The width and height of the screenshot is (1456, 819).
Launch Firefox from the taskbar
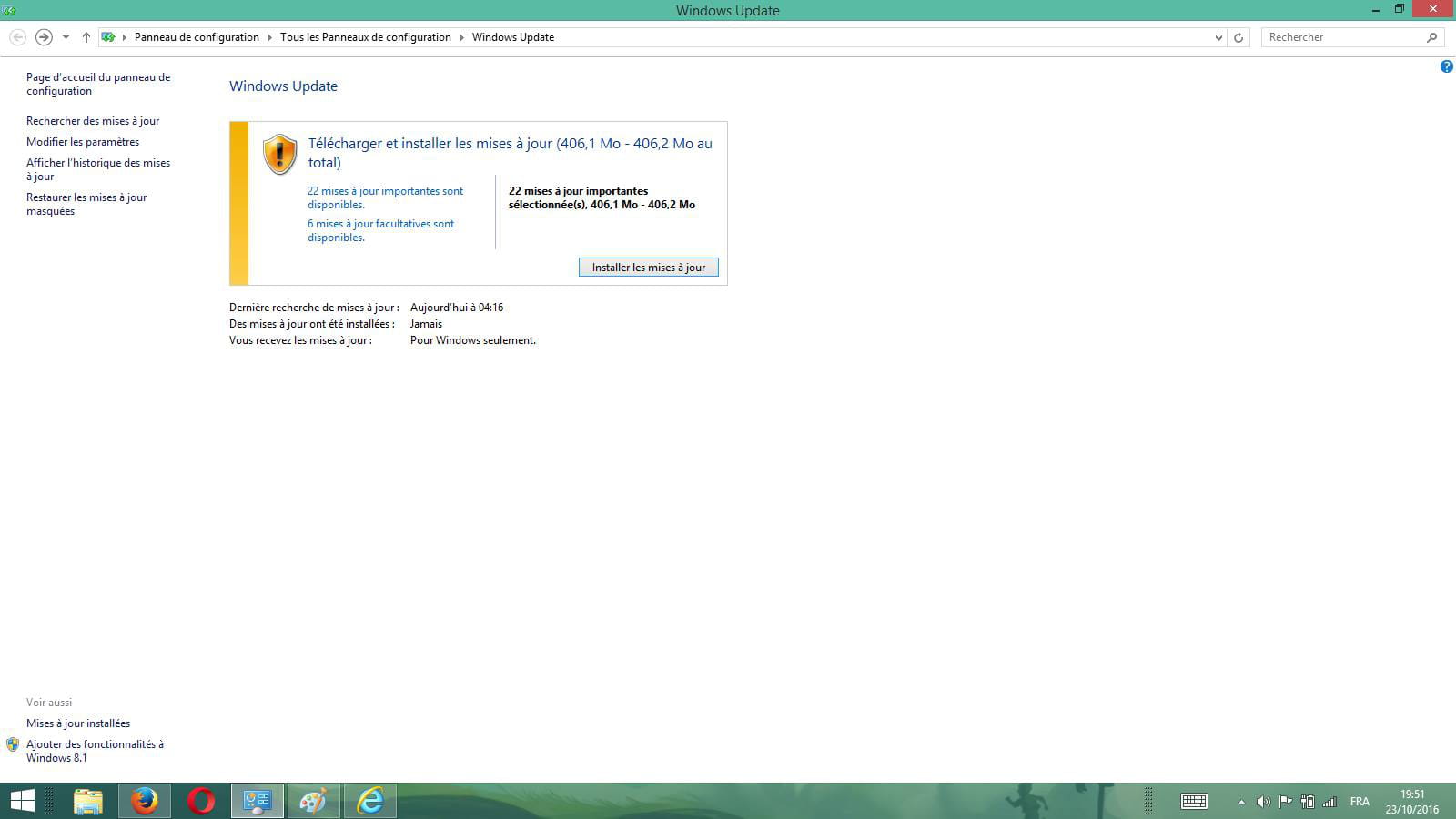(x=144, y=801)
